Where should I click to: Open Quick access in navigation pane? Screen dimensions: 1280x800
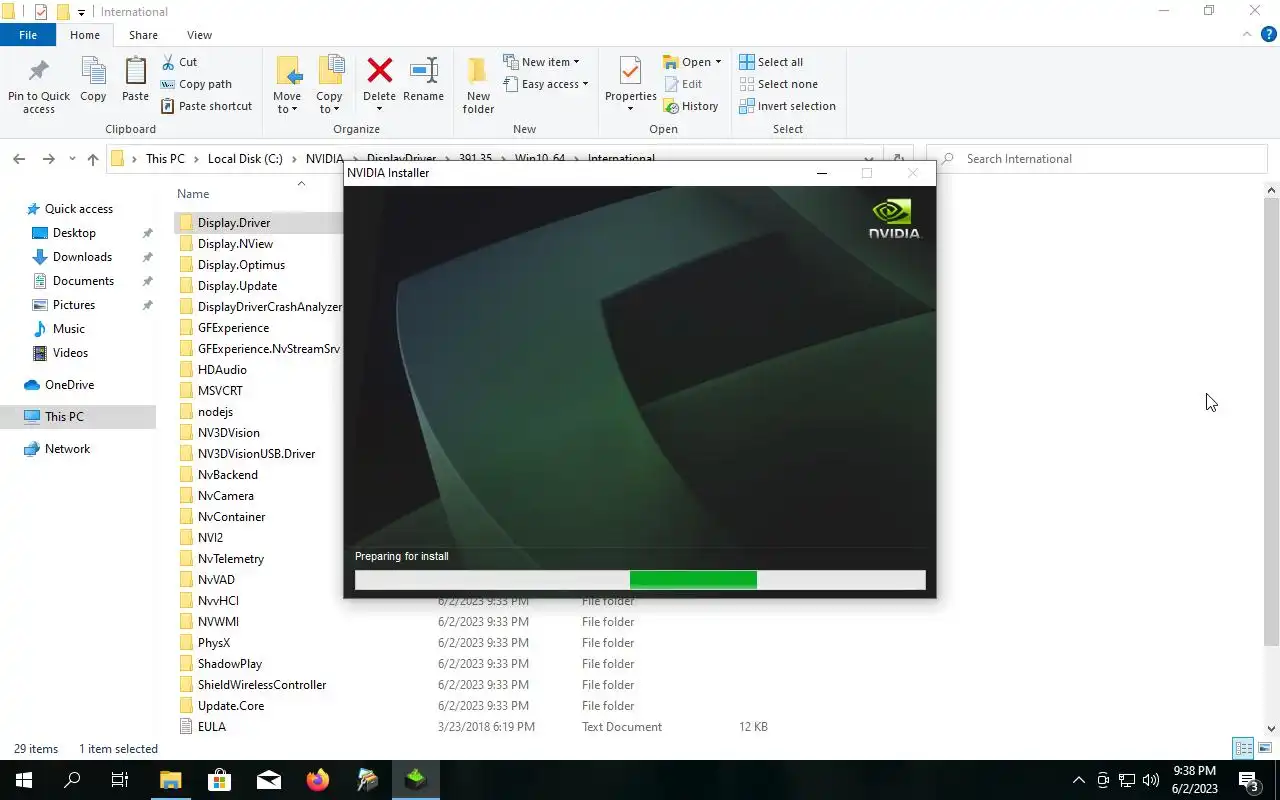pyautogui.click(x=78, y=209)
